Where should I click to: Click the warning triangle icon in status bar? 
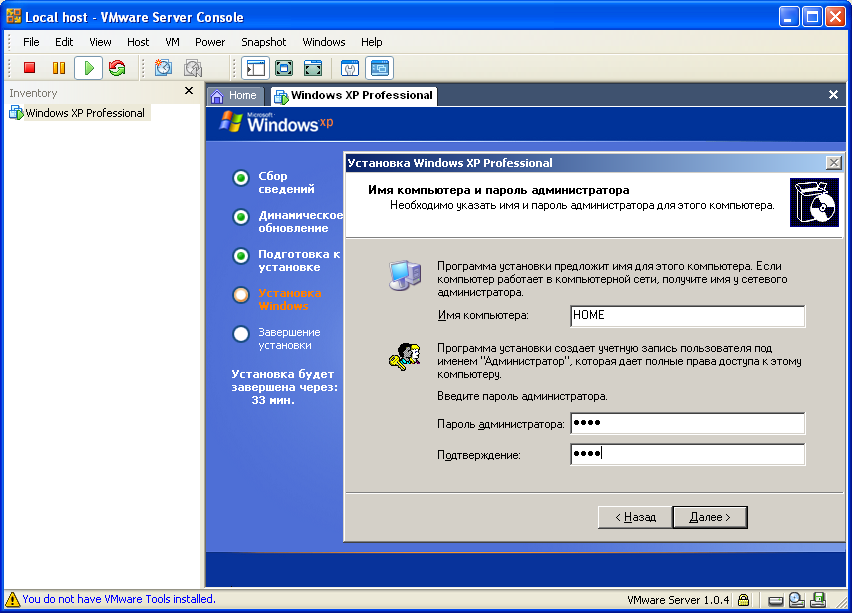coord(12,599)
